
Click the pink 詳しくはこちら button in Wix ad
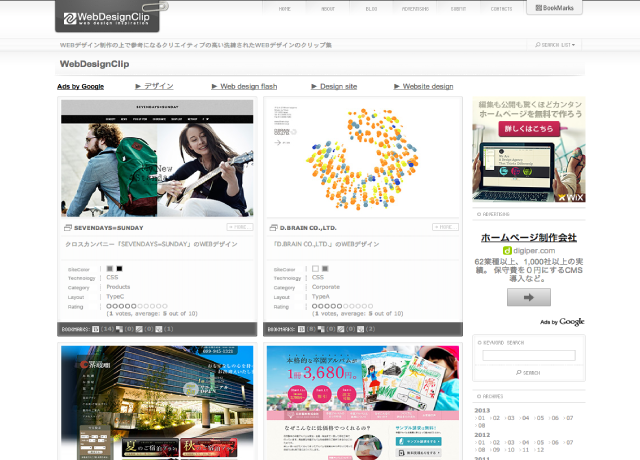pyautogui.click(x=529, y=129)
